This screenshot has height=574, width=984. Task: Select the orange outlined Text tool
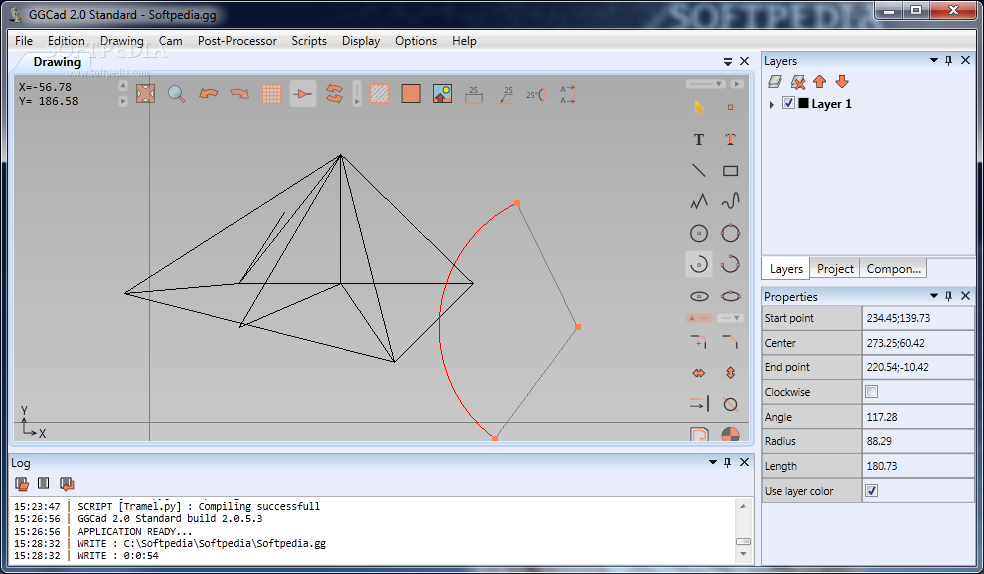tap(730, 139)
